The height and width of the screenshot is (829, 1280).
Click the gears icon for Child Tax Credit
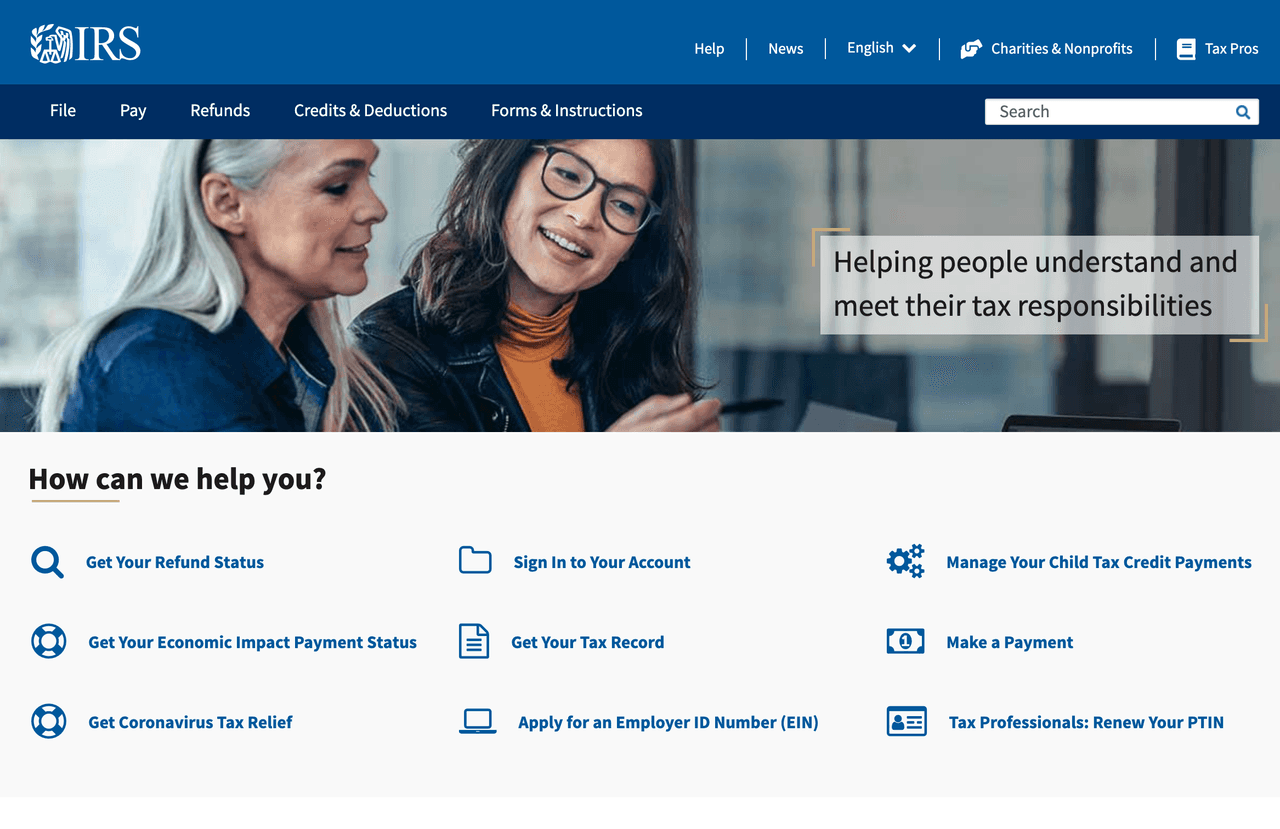coord(905,561)
